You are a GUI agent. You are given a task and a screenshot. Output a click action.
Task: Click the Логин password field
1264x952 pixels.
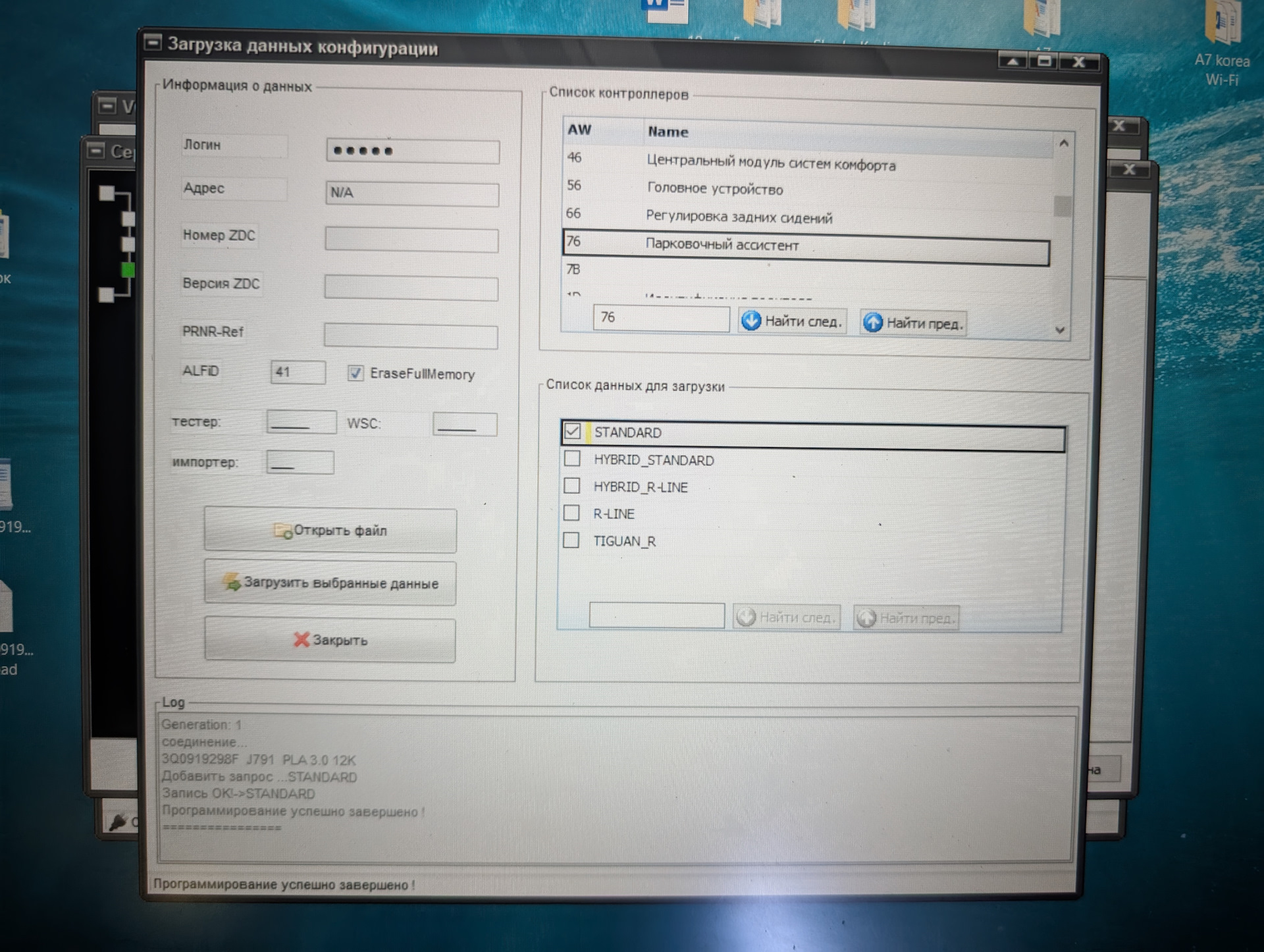click(413, 151)
